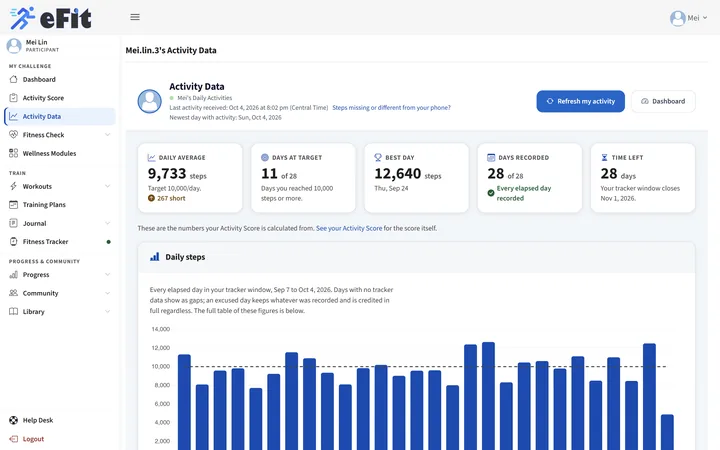The width and height of the screenshot is (720, 450).
Task: Expand the Progress submenu chevron
Action: (x=107, y=275)
